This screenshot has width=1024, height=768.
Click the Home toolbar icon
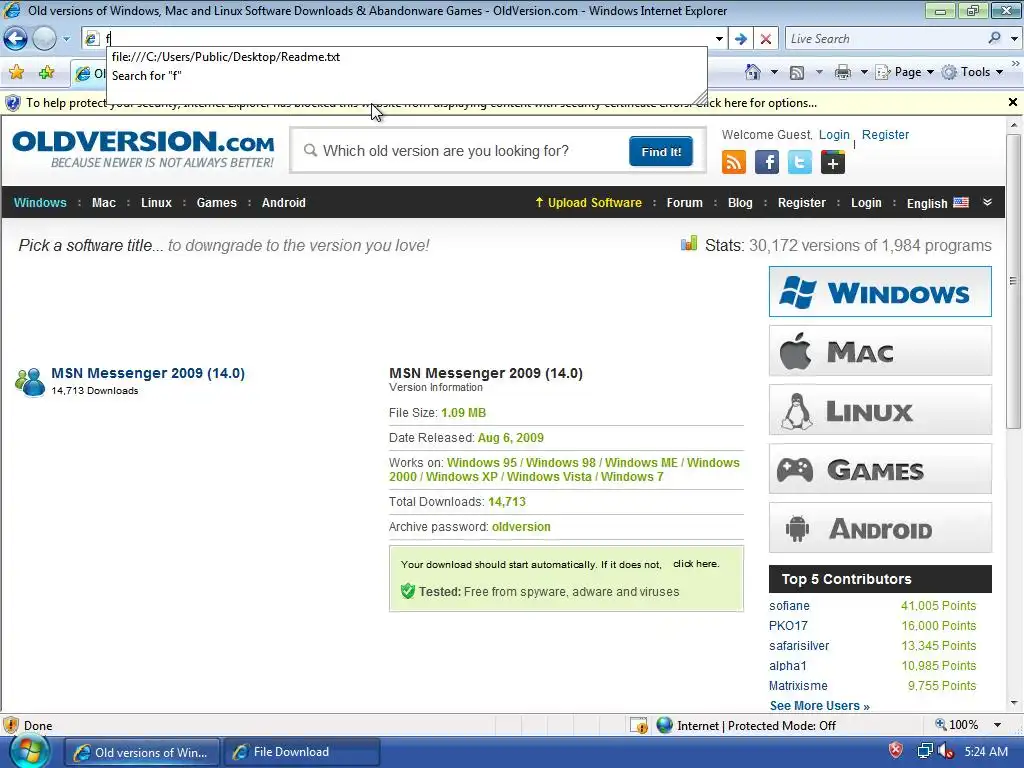coord(753,72)
